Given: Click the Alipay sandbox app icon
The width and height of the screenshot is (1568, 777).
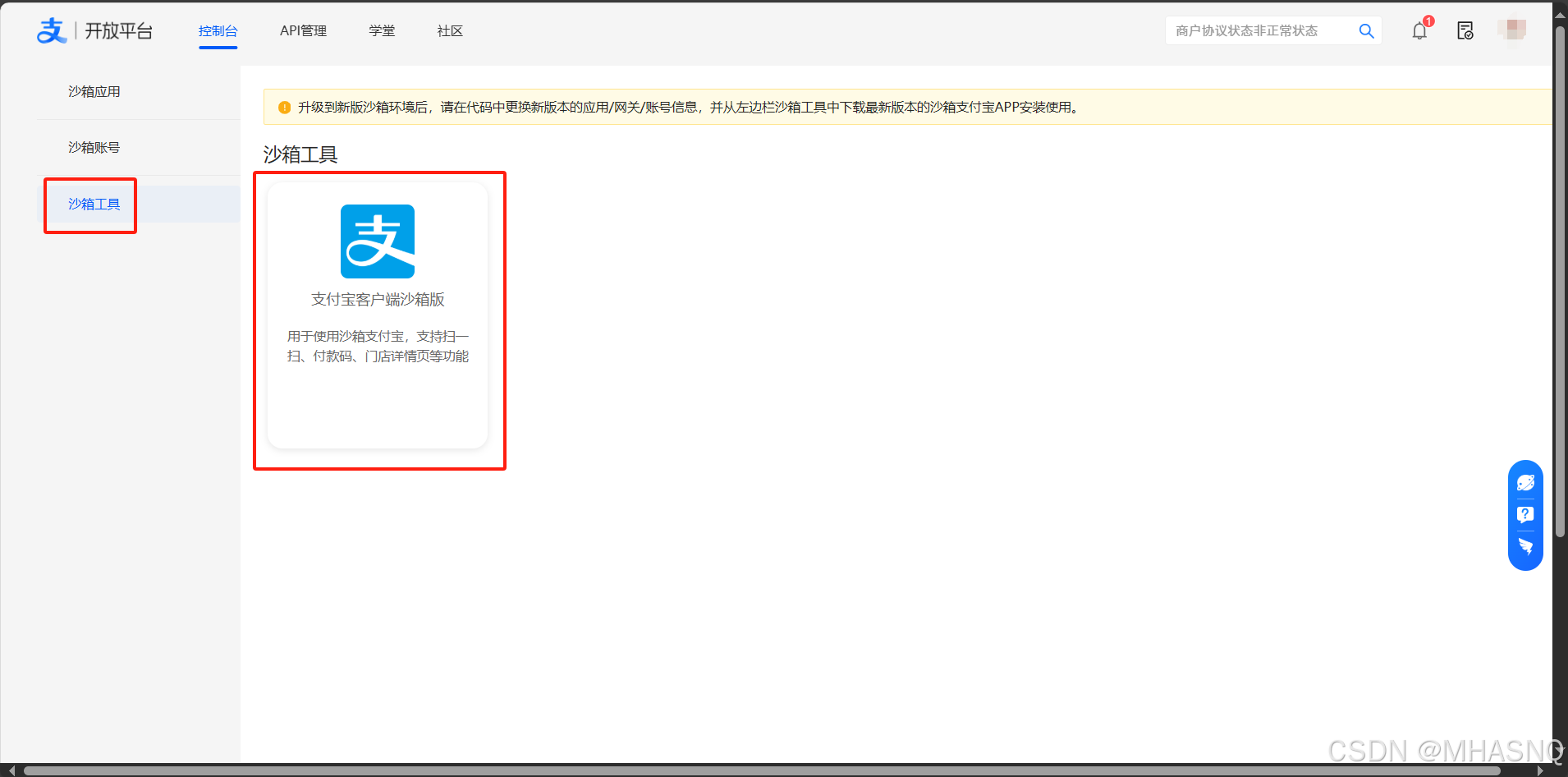Looking at the screenshot, I should point(378,241).
